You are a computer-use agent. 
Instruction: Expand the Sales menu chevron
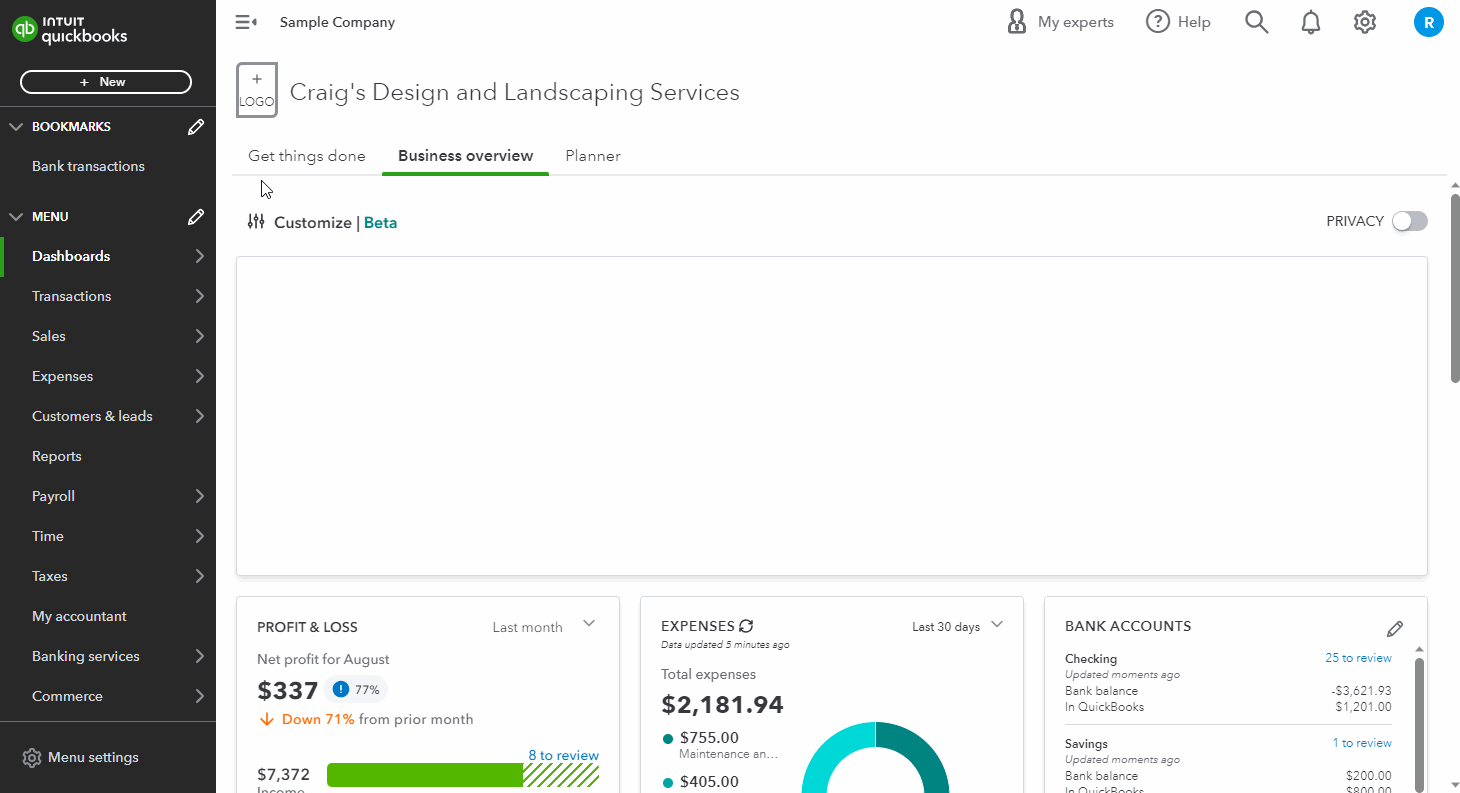[199, 336]
